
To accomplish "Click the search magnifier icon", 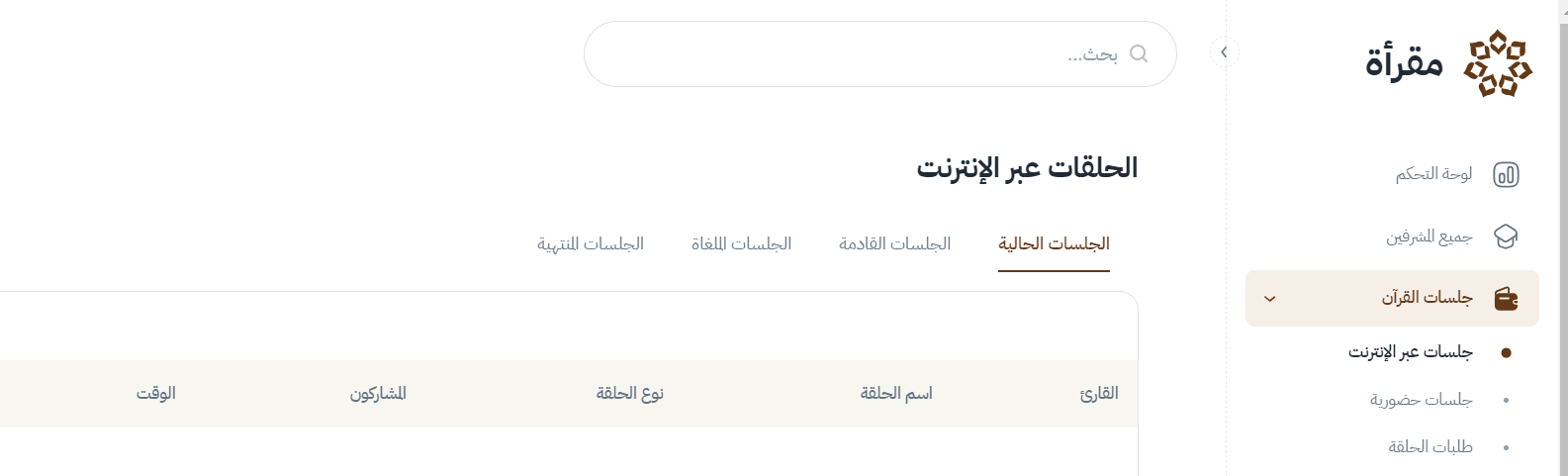I will pyautogui.click(x=1139, y=53).
